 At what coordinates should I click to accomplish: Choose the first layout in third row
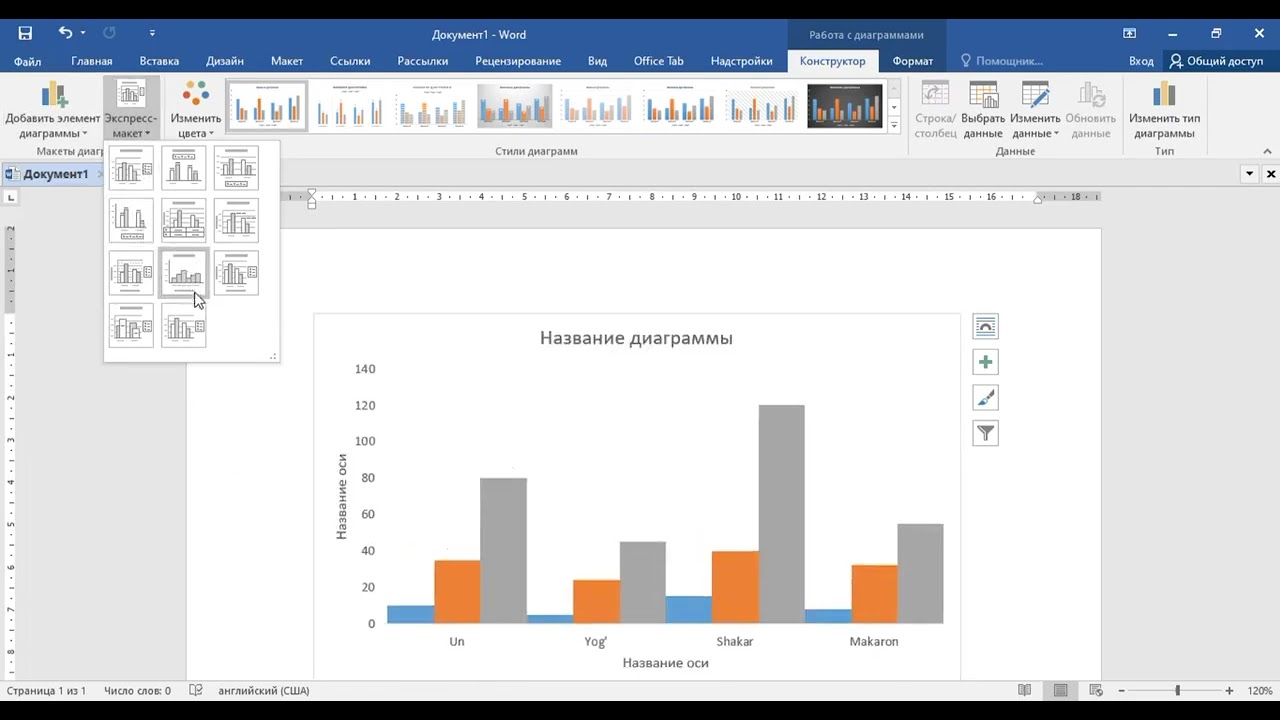(x=131, y=272)
